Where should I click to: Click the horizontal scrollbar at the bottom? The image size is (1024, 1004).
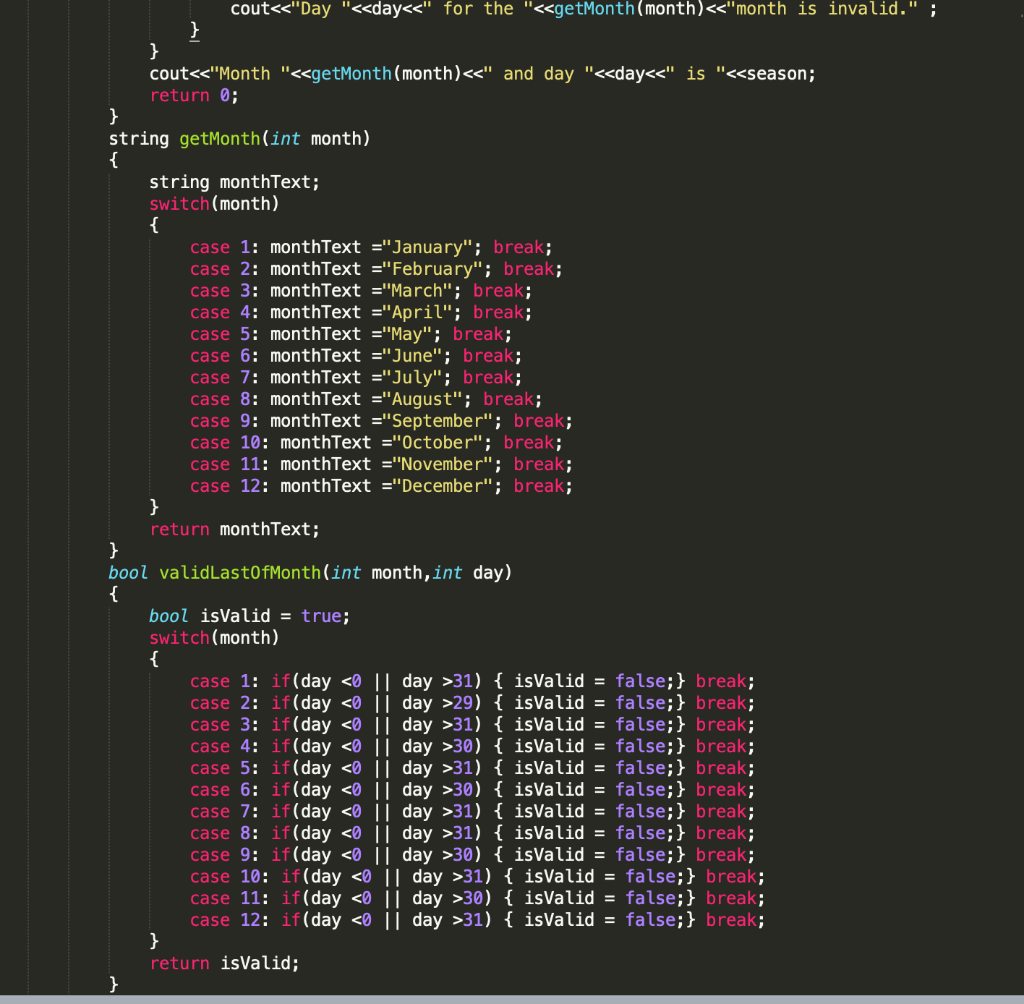tap(512, 999)
